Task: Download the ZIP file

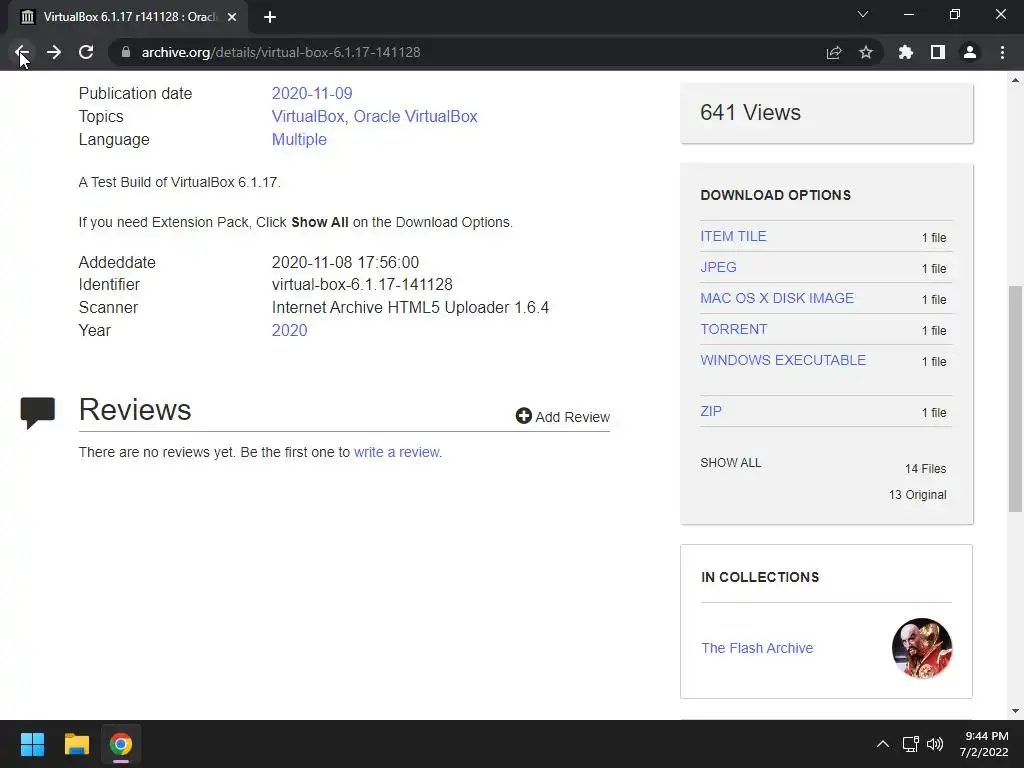Action: click(711, 411)
